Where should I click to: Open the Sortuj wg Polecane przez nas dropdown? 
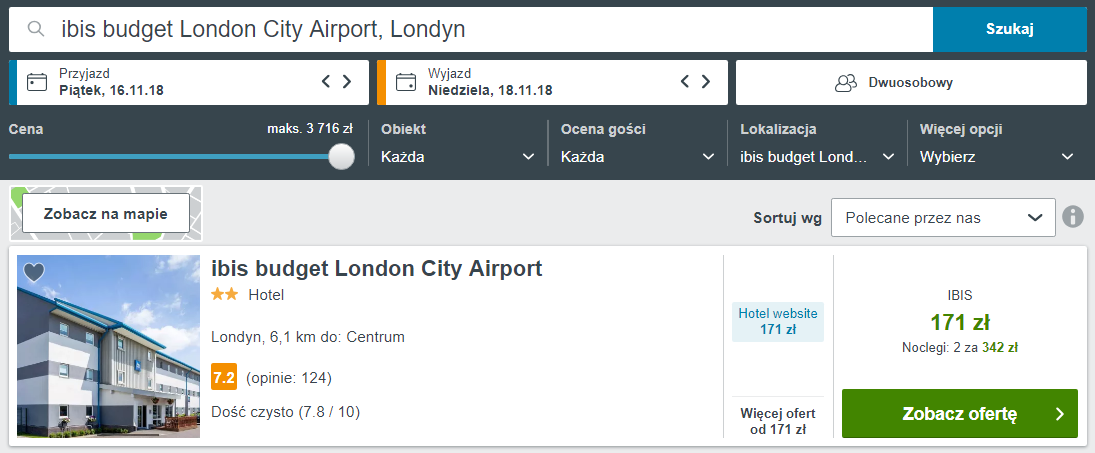(x=943, y=218)
